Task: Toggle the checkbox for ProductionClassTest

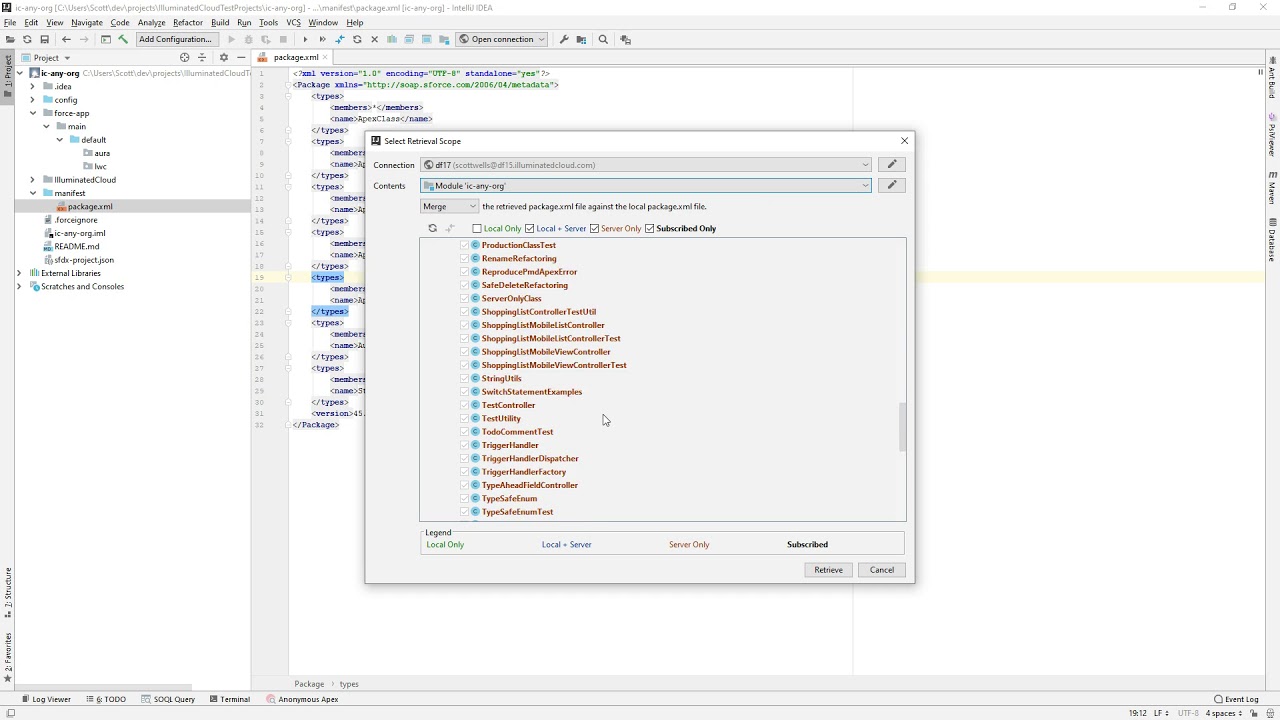Action: click(464, 245)
